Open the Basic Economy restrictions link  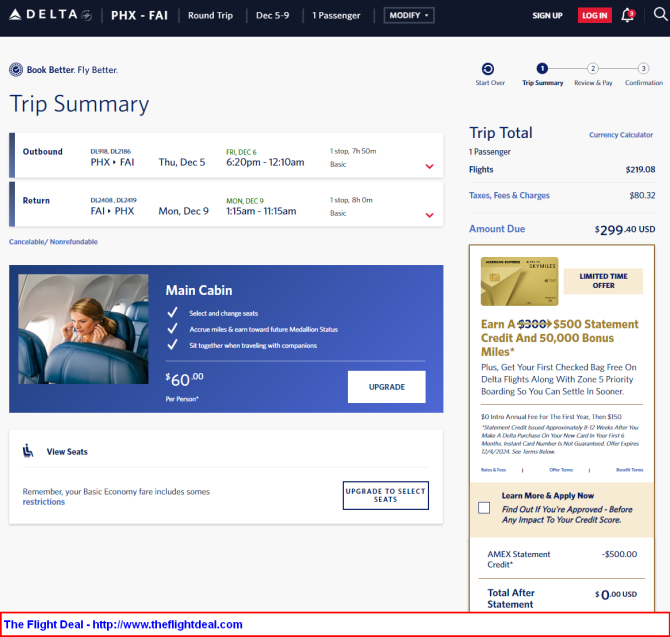point(44,502)
